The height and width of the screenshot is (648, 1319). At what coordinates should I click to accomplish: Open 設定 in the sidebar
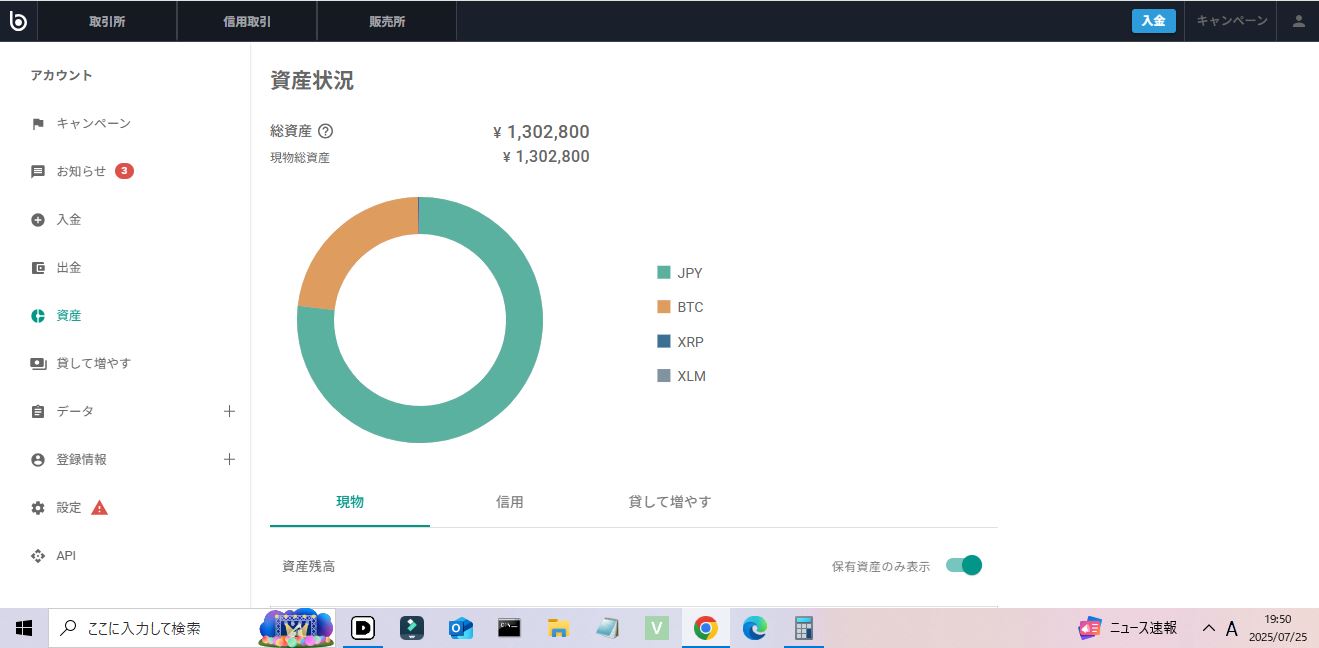[69, 508]
